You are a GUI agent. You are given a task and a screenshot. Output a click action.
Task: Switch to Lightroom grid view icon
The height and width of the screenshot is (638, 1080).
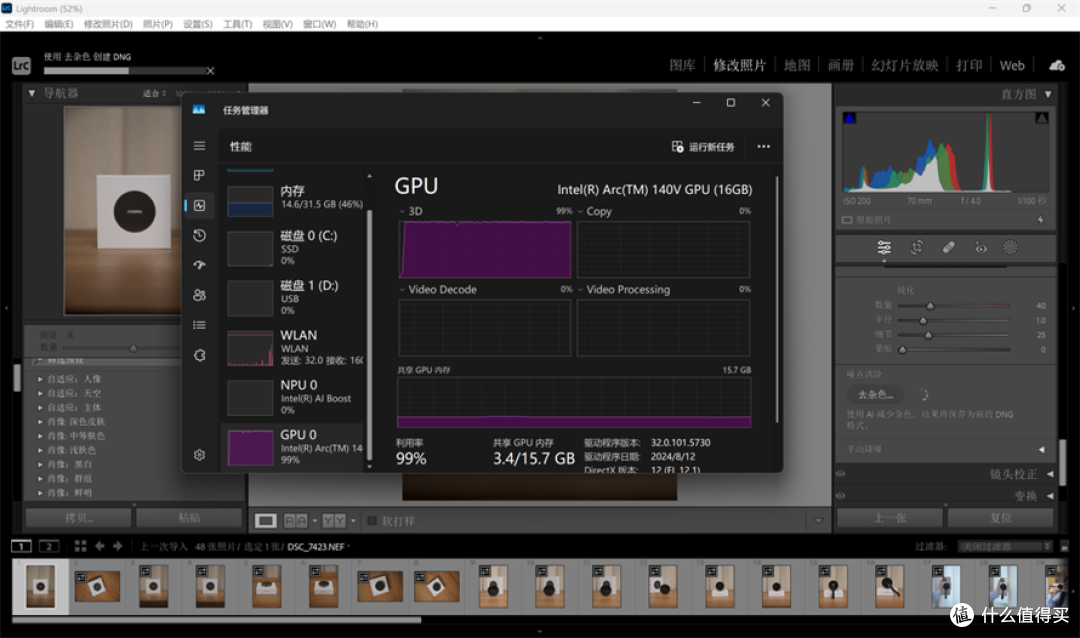pyautogui.click(x=80, y=546)
